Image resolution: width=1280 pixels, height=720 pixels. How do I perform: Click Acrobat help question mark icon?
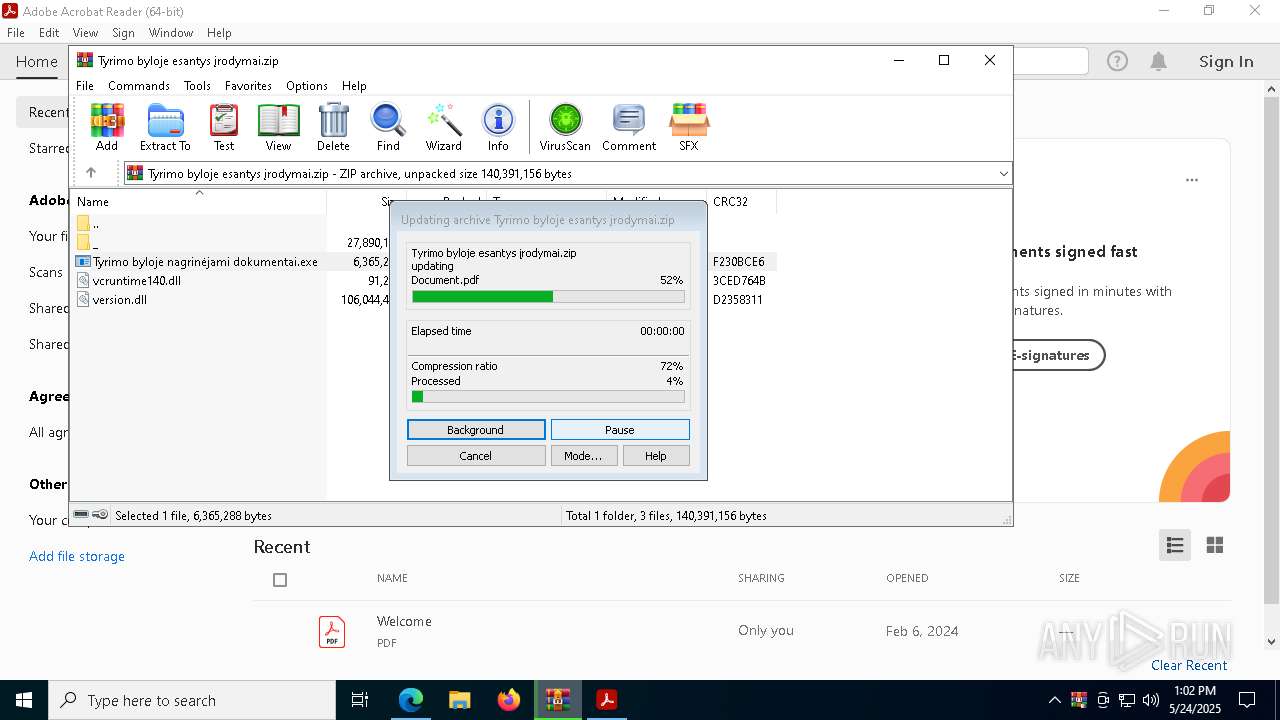tap(1117, 62)
